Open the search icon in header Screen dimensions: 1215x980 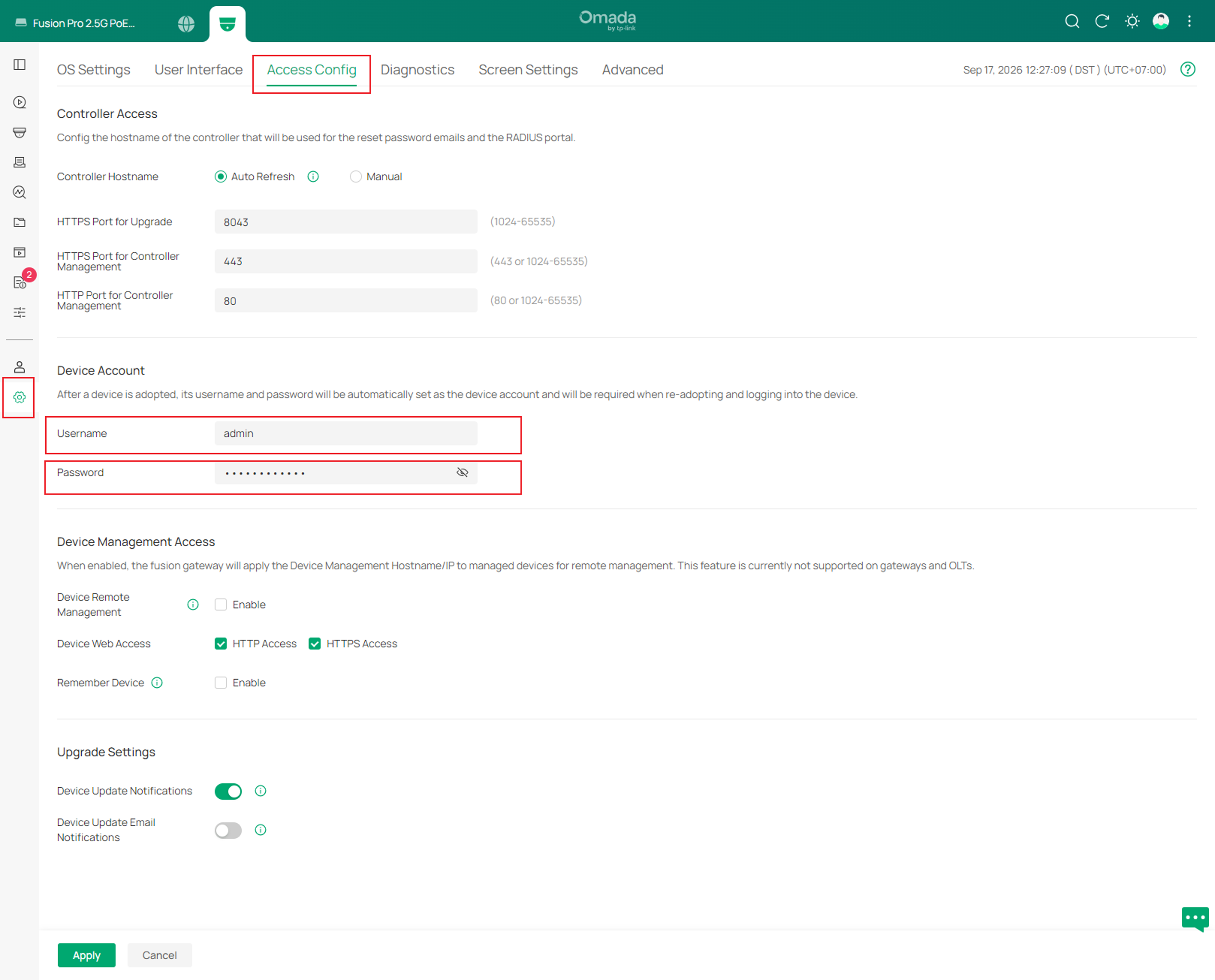[x=1072, y=22]
